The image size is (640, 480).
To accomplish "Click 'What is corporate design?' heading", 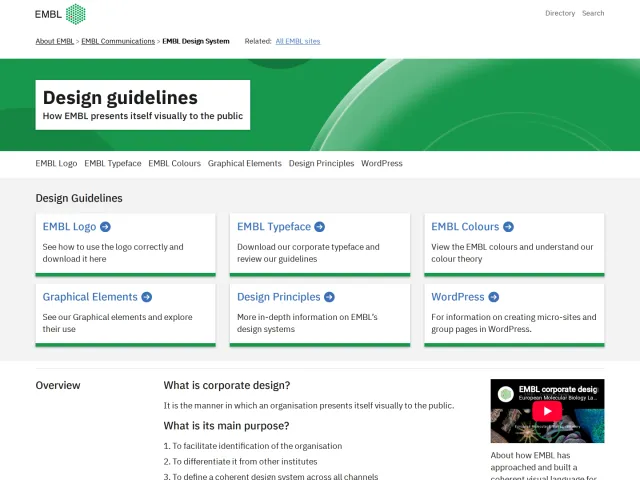I will click(227, 385).
